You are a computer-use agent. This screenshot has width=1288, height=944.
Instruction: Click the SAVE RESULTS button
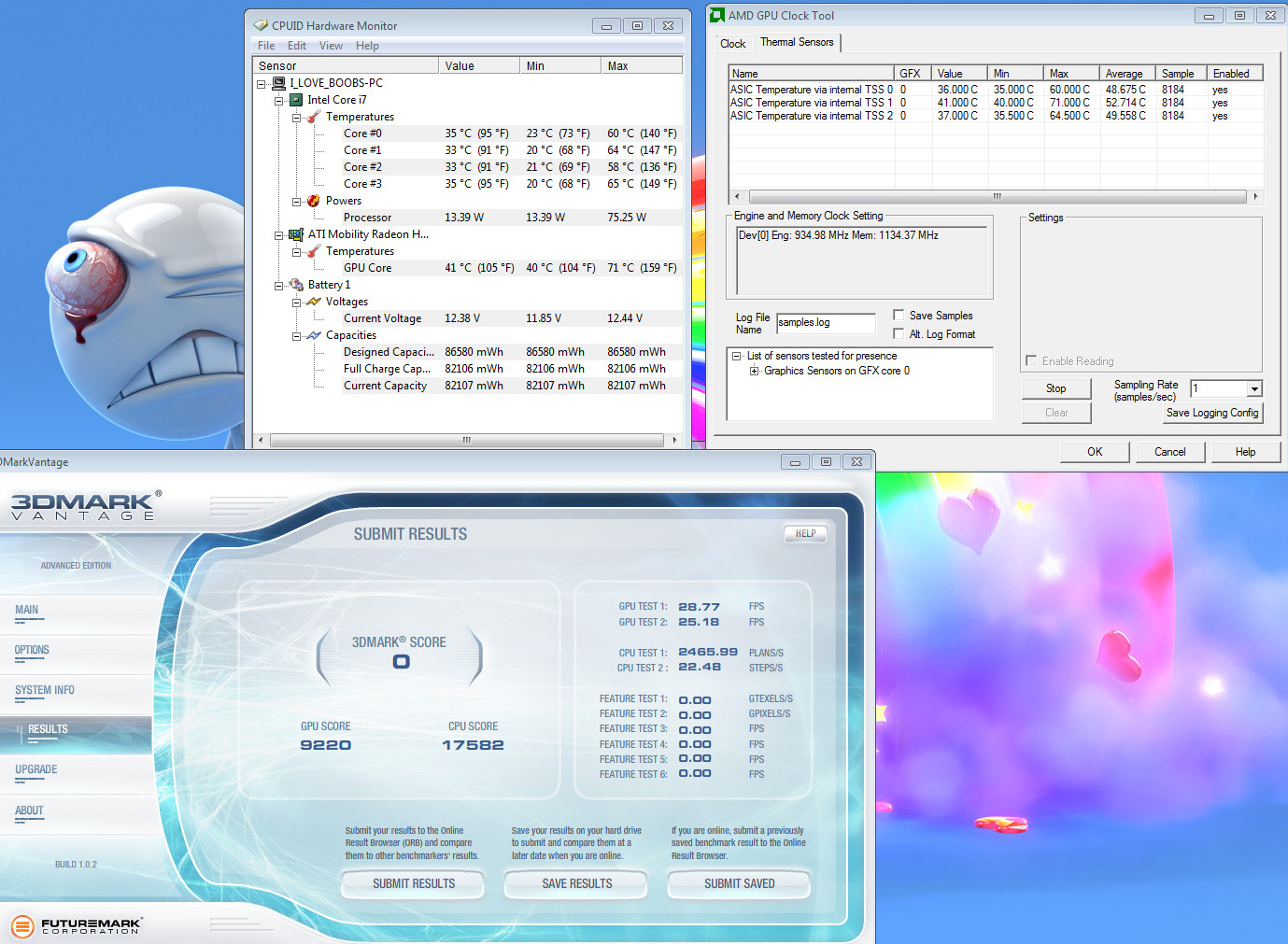tap(576, 883)
